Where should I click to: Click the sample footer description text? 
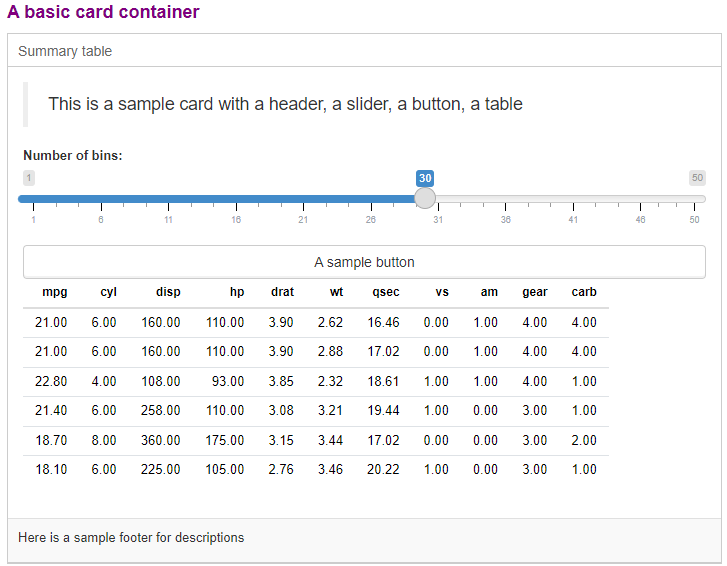[131, 537]
